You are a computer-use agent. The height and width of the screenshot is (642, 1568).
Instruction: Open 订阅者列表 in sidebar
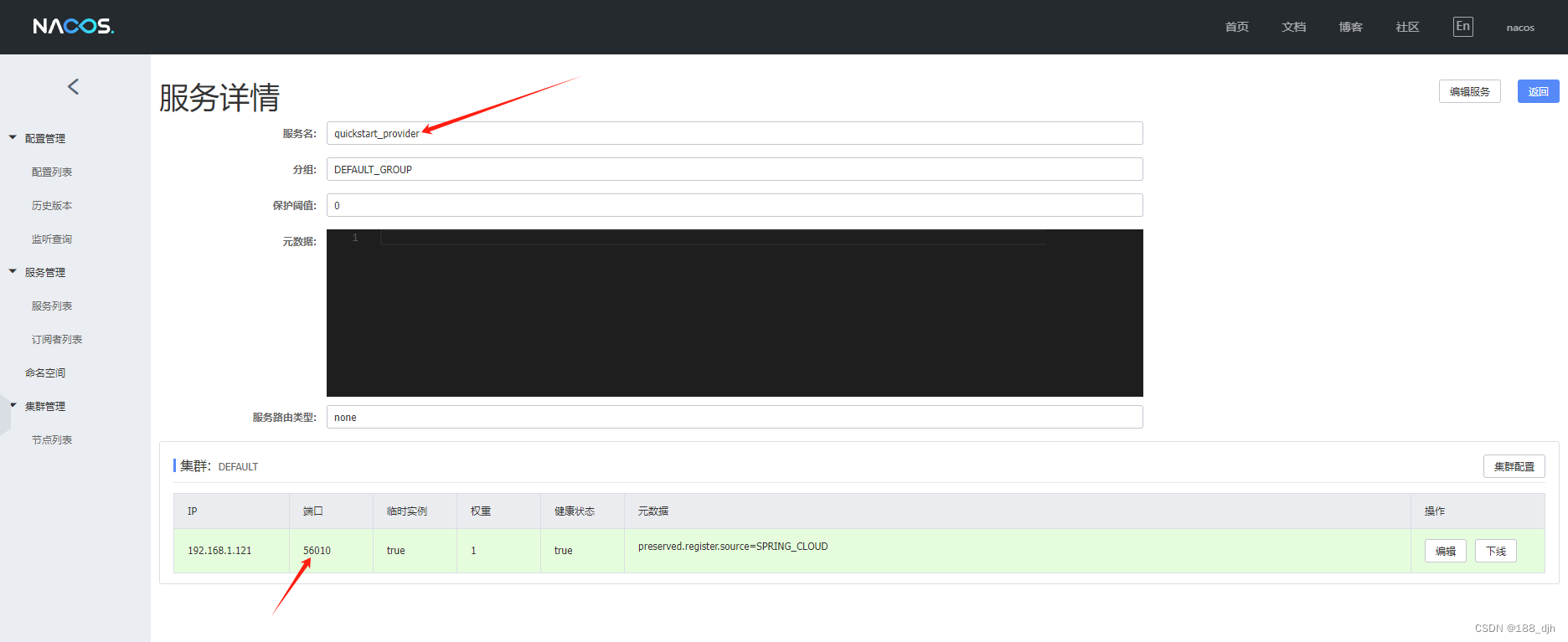[x=57, y=339]
